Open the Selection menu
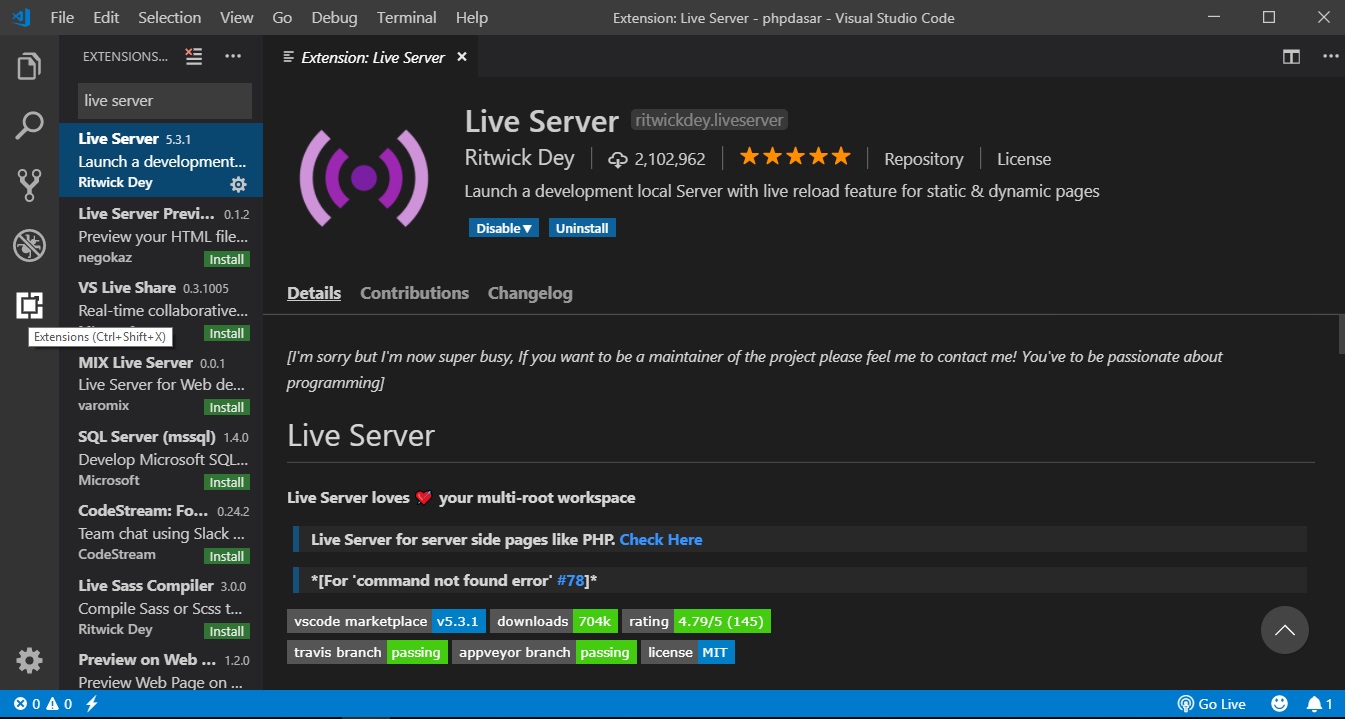This screenshot has width=1346, height=720. (170, 18)
